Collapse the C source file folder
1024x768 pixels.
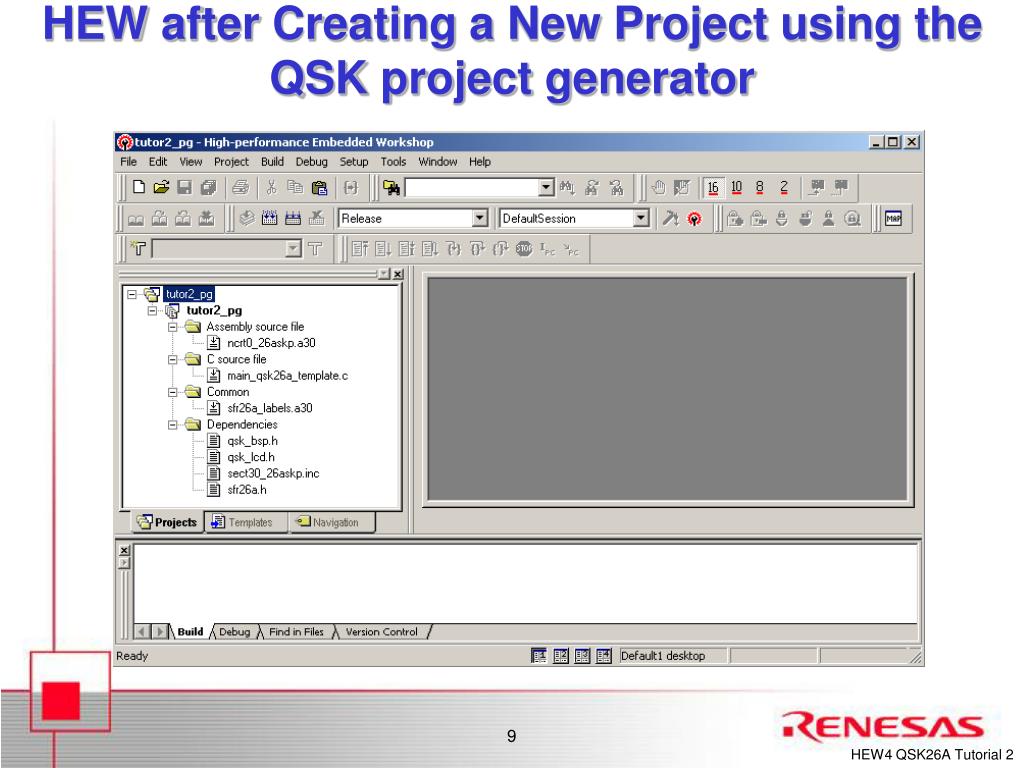click(172, 359)
